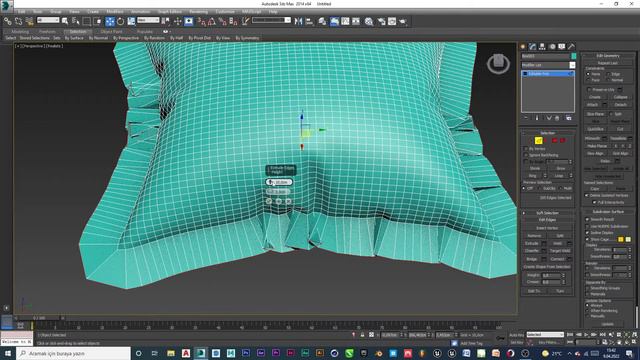Image resolution: width=640 pixels, height=360 pixels.
Task: Activate the Select and Rotate tool
Action: click(x=120, y=21)
